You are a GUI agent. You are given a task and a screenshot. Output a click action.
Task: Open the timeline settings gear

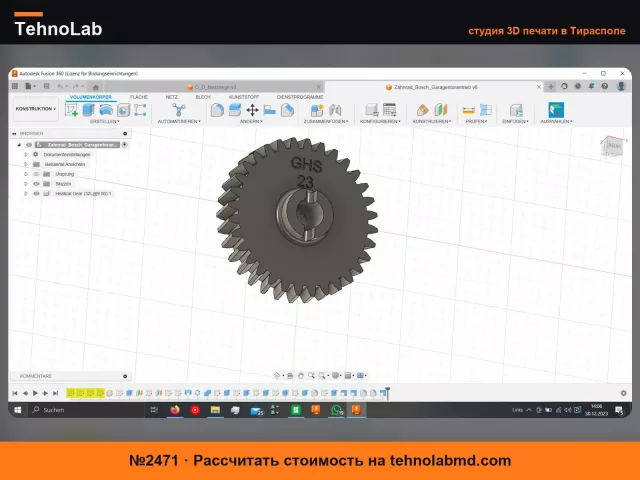click(623, 393)
